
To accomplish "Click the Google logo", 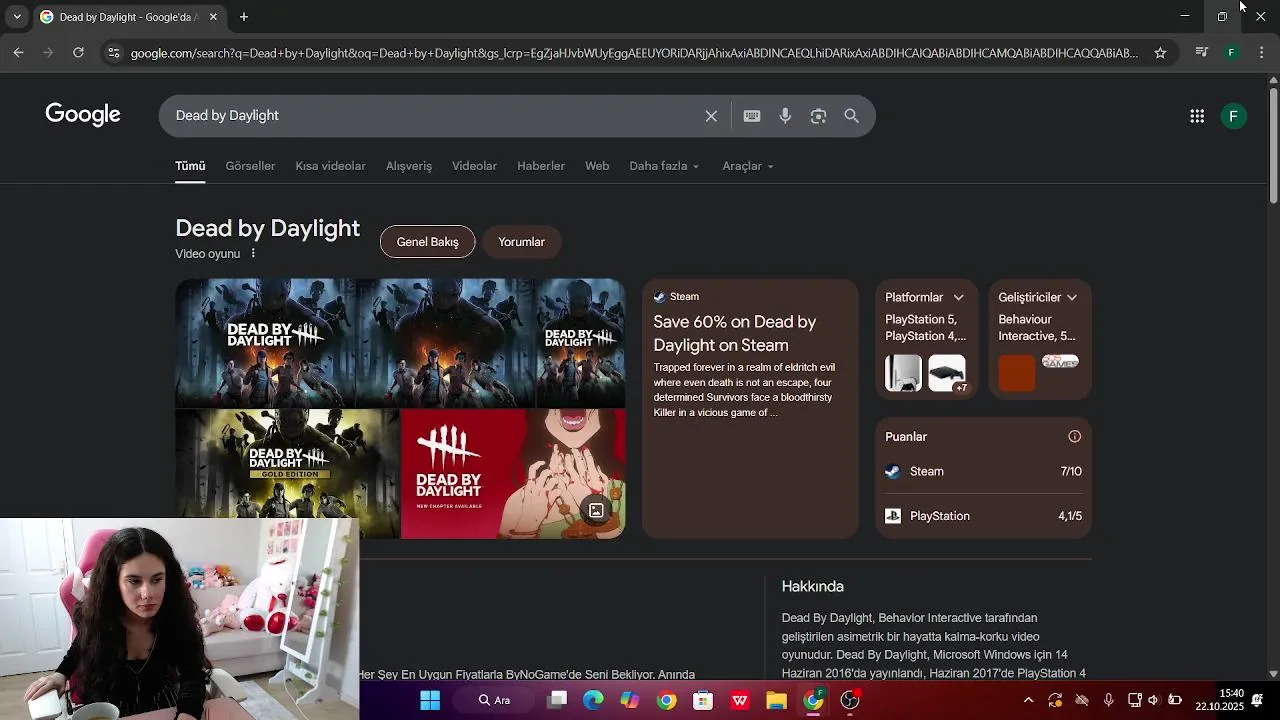I will [x=83, y=115].
